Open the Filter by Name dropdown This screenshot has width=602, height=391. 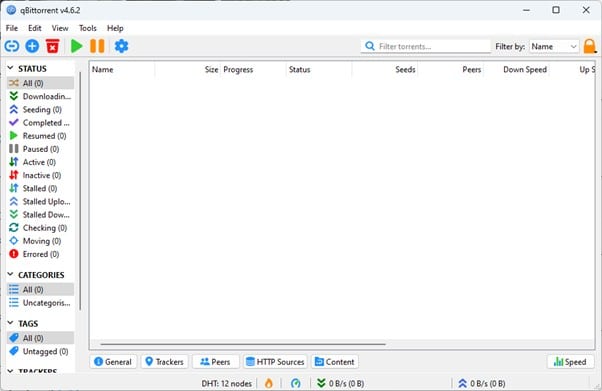(x=554, y=46)
